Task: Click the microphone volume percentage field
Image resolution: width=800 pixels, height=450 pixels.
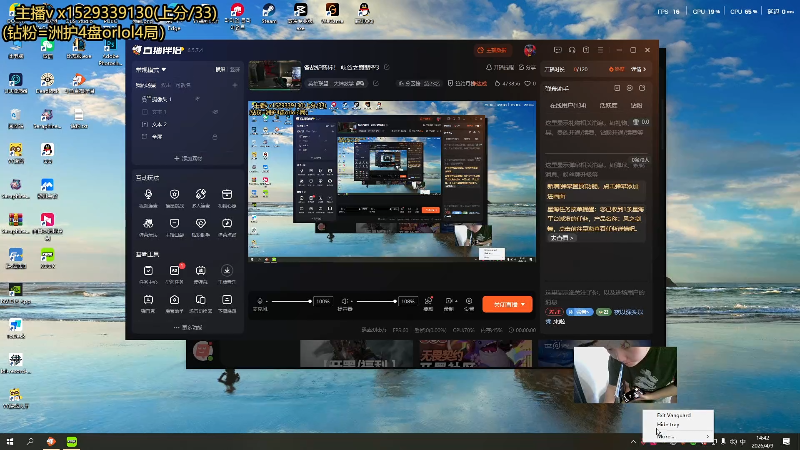Action: [322, 301]
